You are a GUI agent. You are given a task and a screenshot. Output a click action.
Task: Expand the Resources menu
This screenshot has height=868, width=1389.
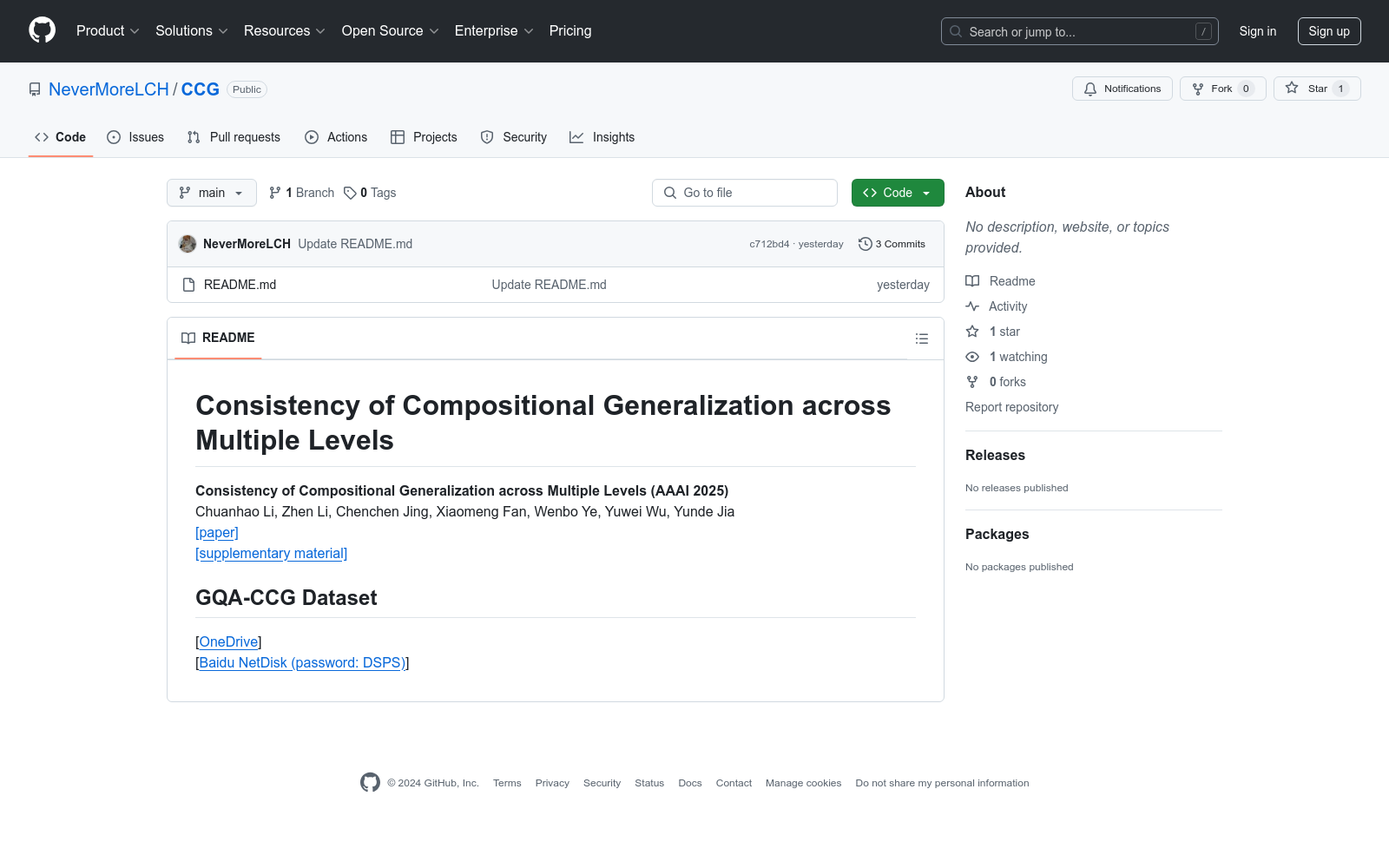(x=285, y=30)
